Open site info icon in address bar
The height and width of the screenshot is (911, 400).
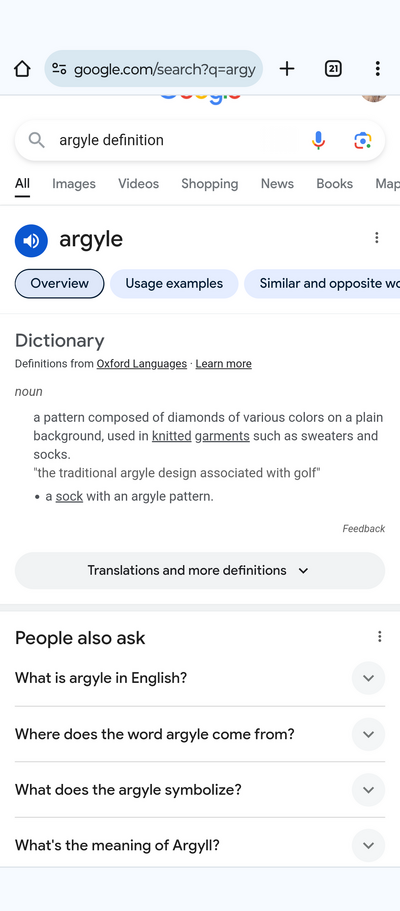(x=59, y=69)
